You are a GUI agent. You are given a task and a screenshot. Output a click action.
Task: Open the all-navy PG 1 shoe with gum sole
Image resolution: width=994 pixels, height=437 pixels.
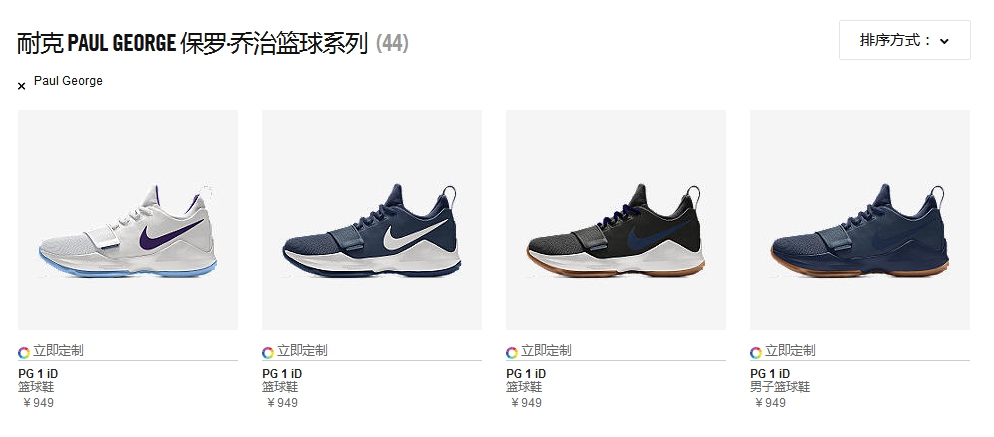(x=860, y=219)
